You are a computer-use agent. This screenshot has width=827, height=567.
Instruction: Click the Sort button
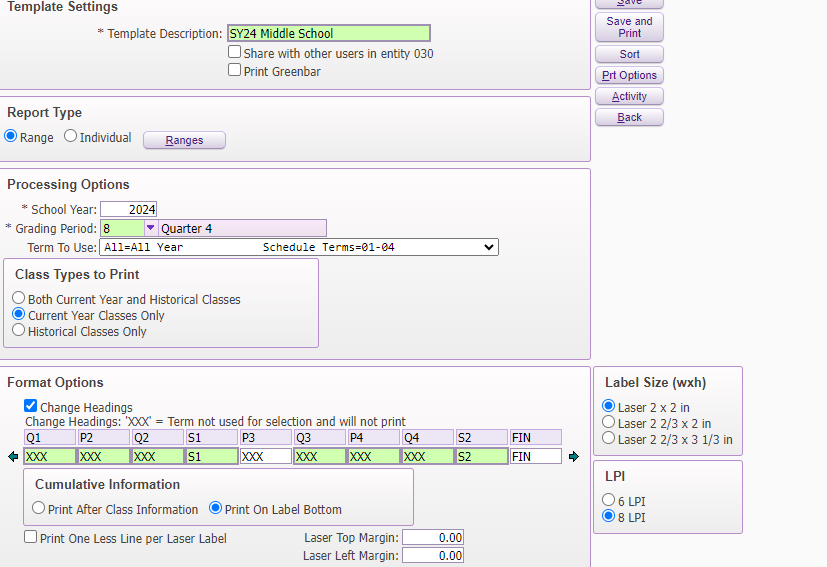629,55
